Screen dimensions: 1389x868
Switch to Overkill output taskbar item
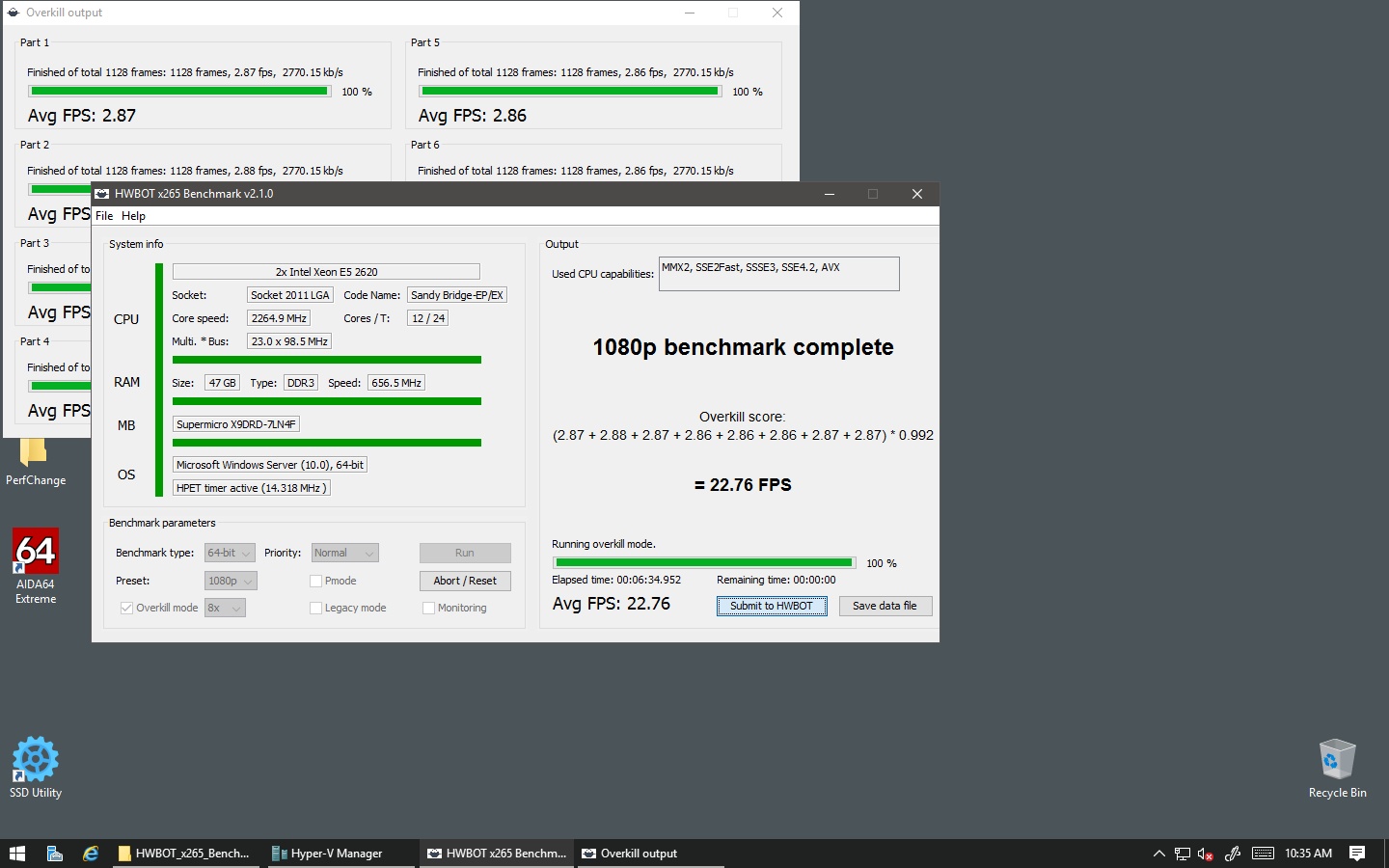650,854
